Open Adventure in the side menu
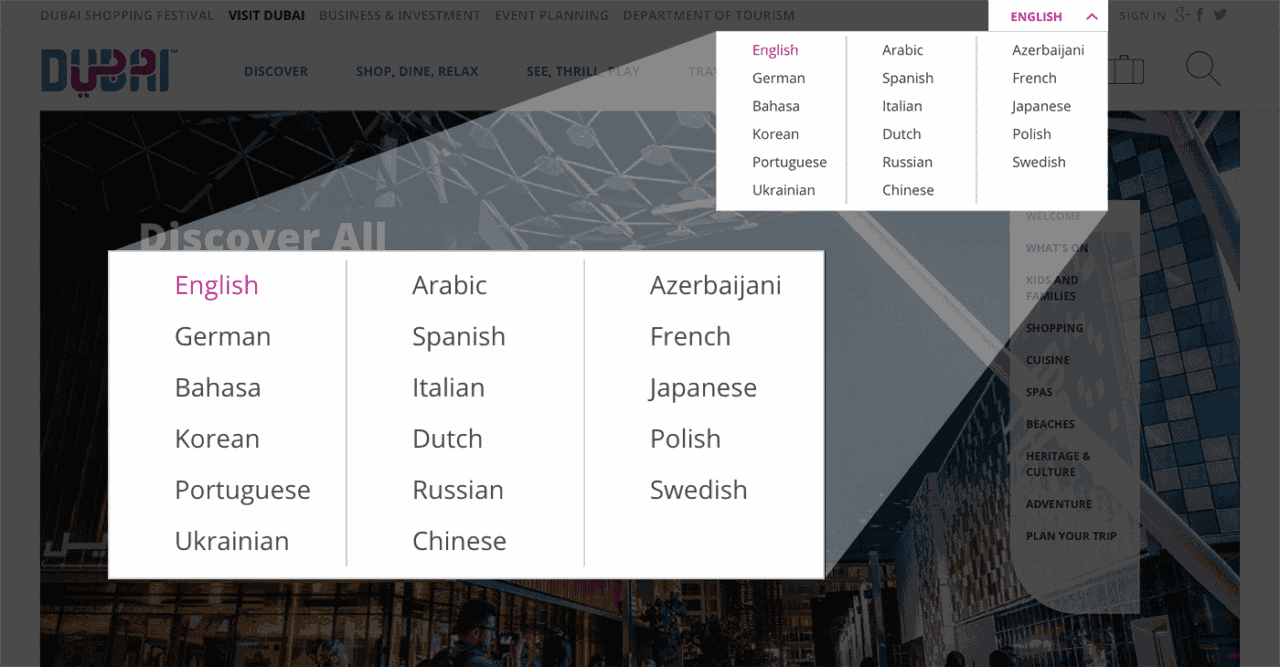This screenshot has width=1280, height=667. click(1059, 504)
